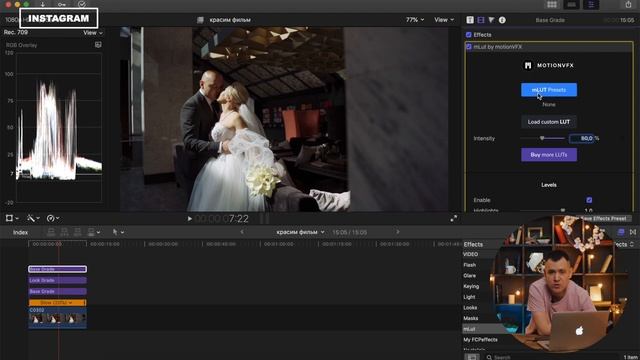Select the top Base Grade adjustment clip
This screenshot has height=360, width=640.
pyautogui.click(x=58, y=269)
